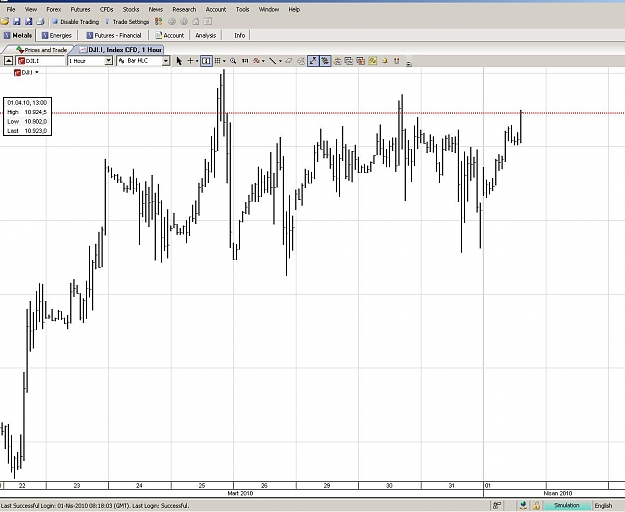Open the Research menu
The image size is (625, 512).
tap(184, 9)
